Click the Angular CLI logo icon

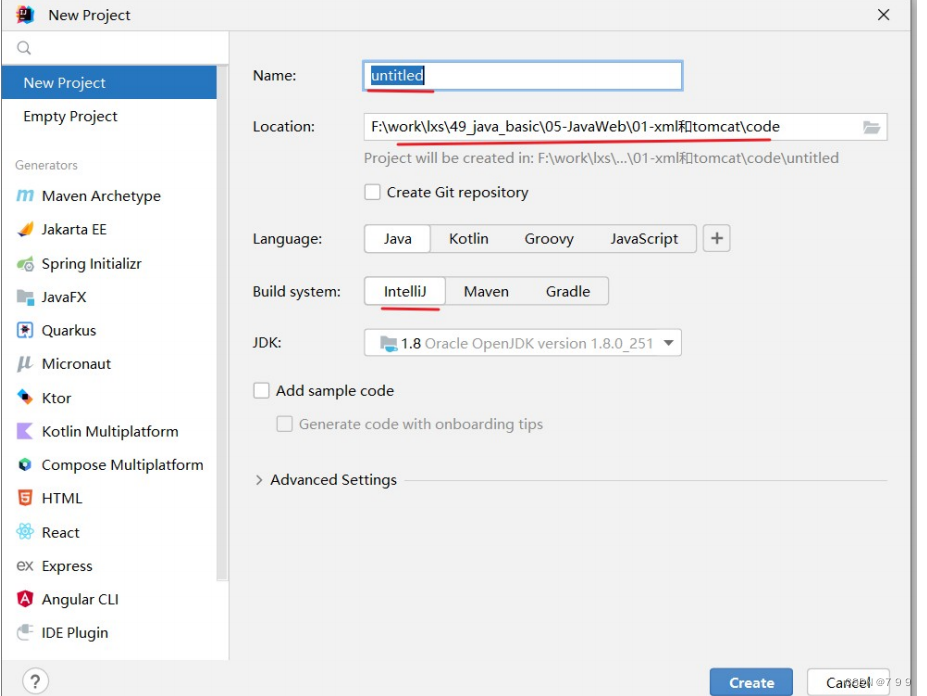pyautogui.click(x=25, y=599)
